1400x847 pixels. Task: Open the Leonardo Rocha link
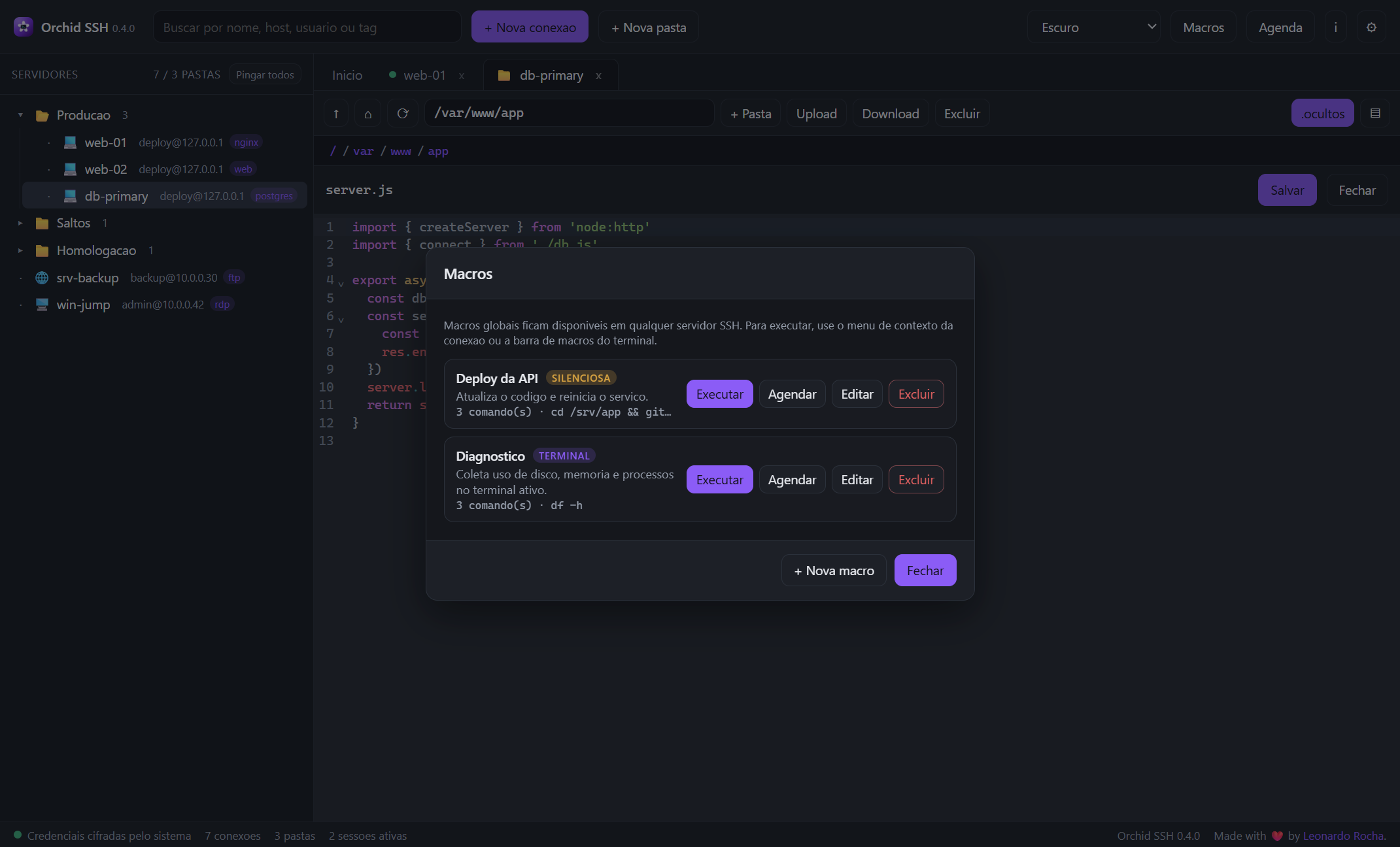(x=1343, y=836)
